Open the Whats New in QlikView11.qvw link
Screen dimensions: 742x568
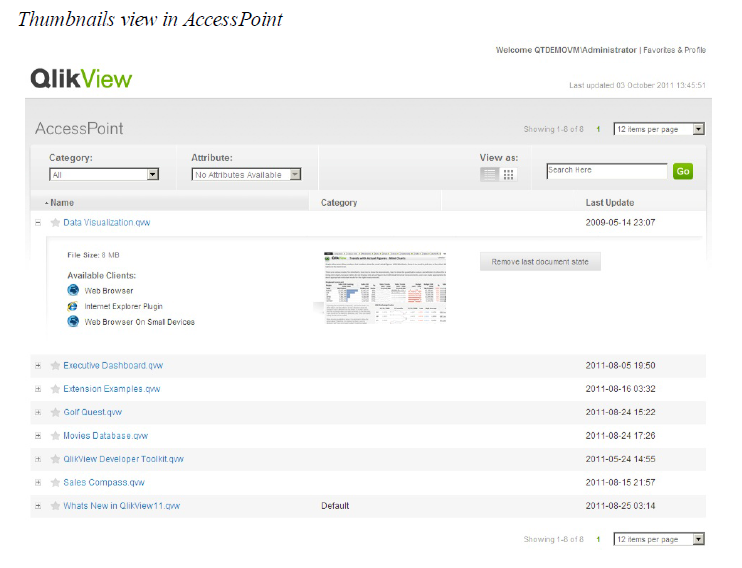coord(122,506)
